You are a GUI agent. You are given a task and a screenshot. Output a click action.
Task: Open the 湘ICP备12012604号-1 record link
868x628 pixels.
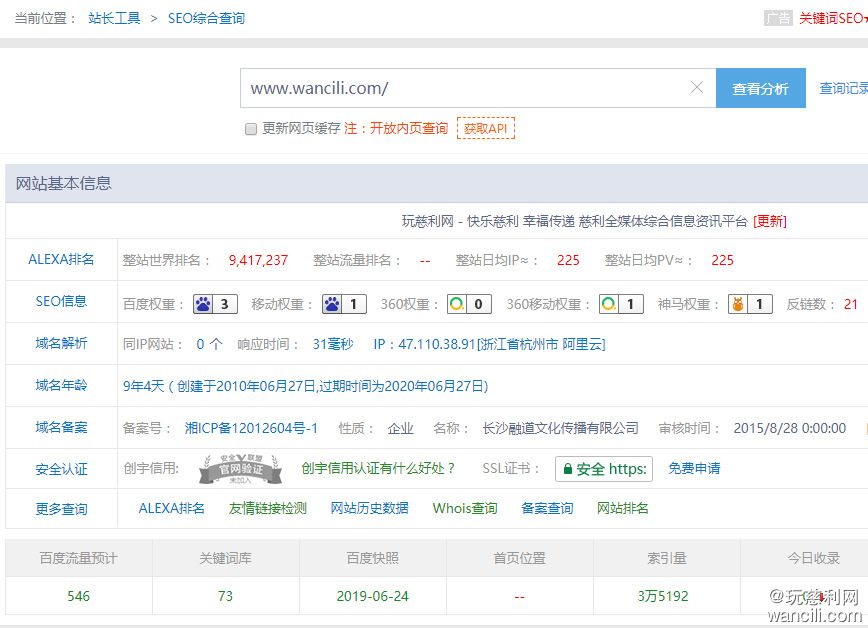251,428
